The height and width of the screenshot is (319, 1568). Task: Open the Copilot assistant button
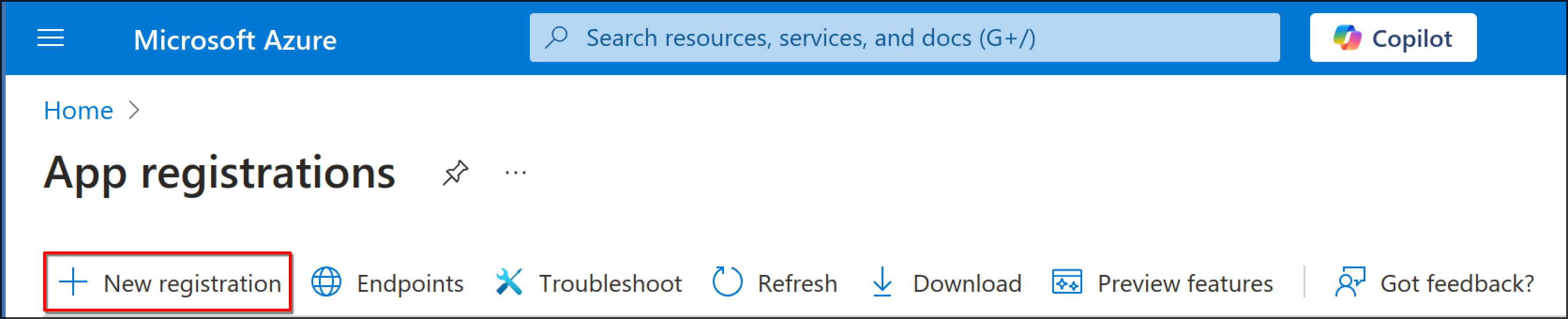click(x=1393, y=38)
